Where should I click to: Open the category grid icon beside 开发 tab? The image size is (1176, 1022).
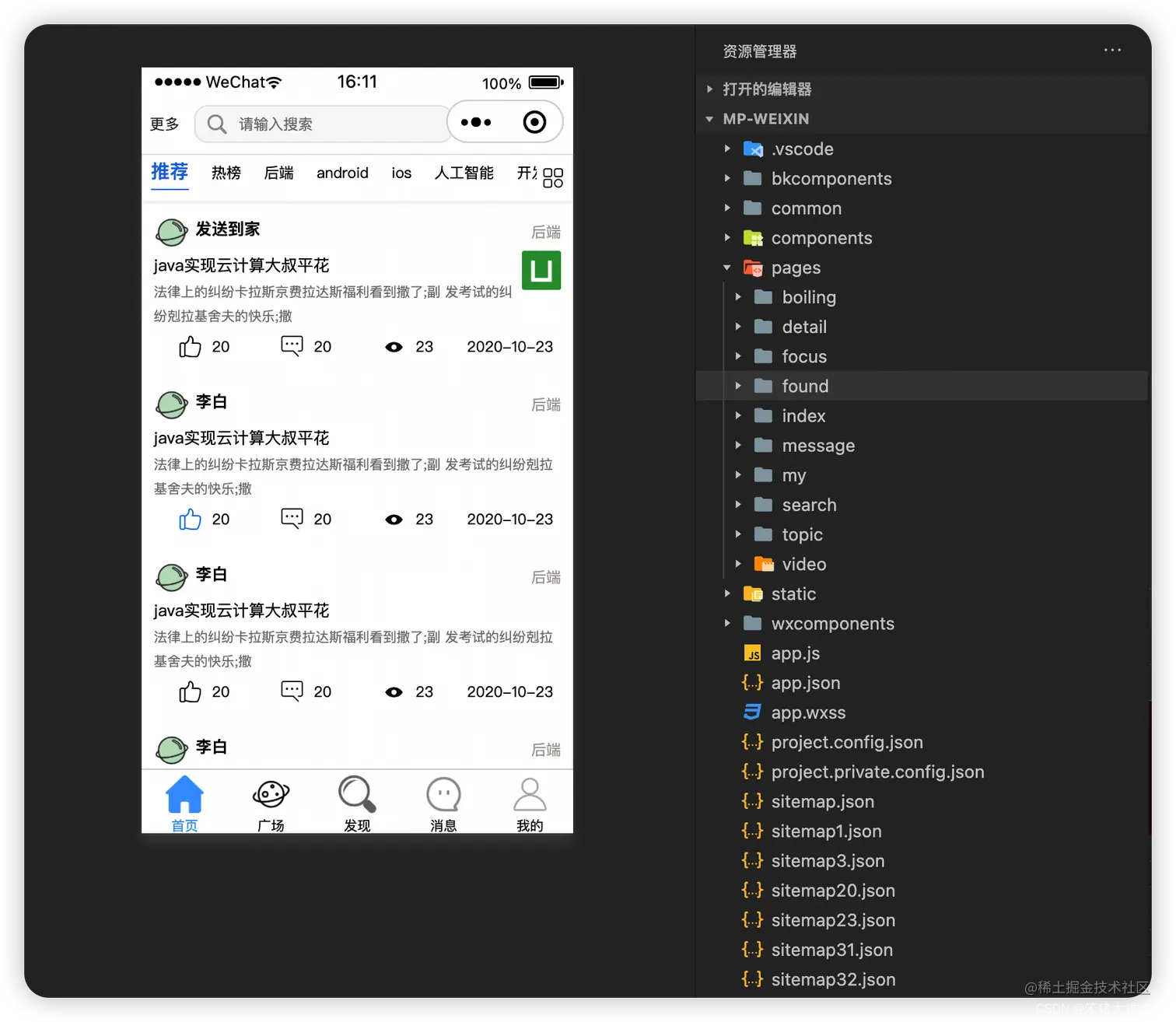tap(553, 177)
